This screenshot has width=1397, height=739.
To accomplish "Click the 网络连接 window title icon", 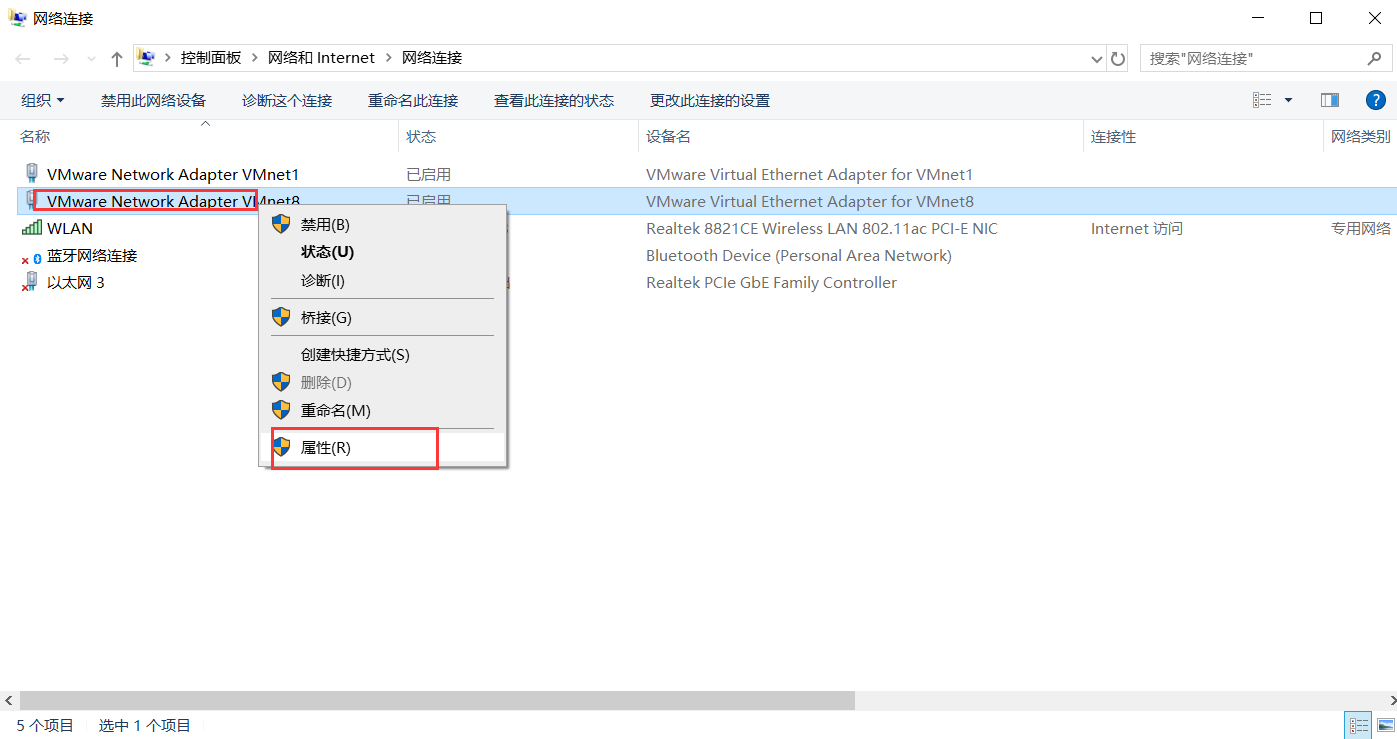I will pyautogui.click(x=17, y=18).
